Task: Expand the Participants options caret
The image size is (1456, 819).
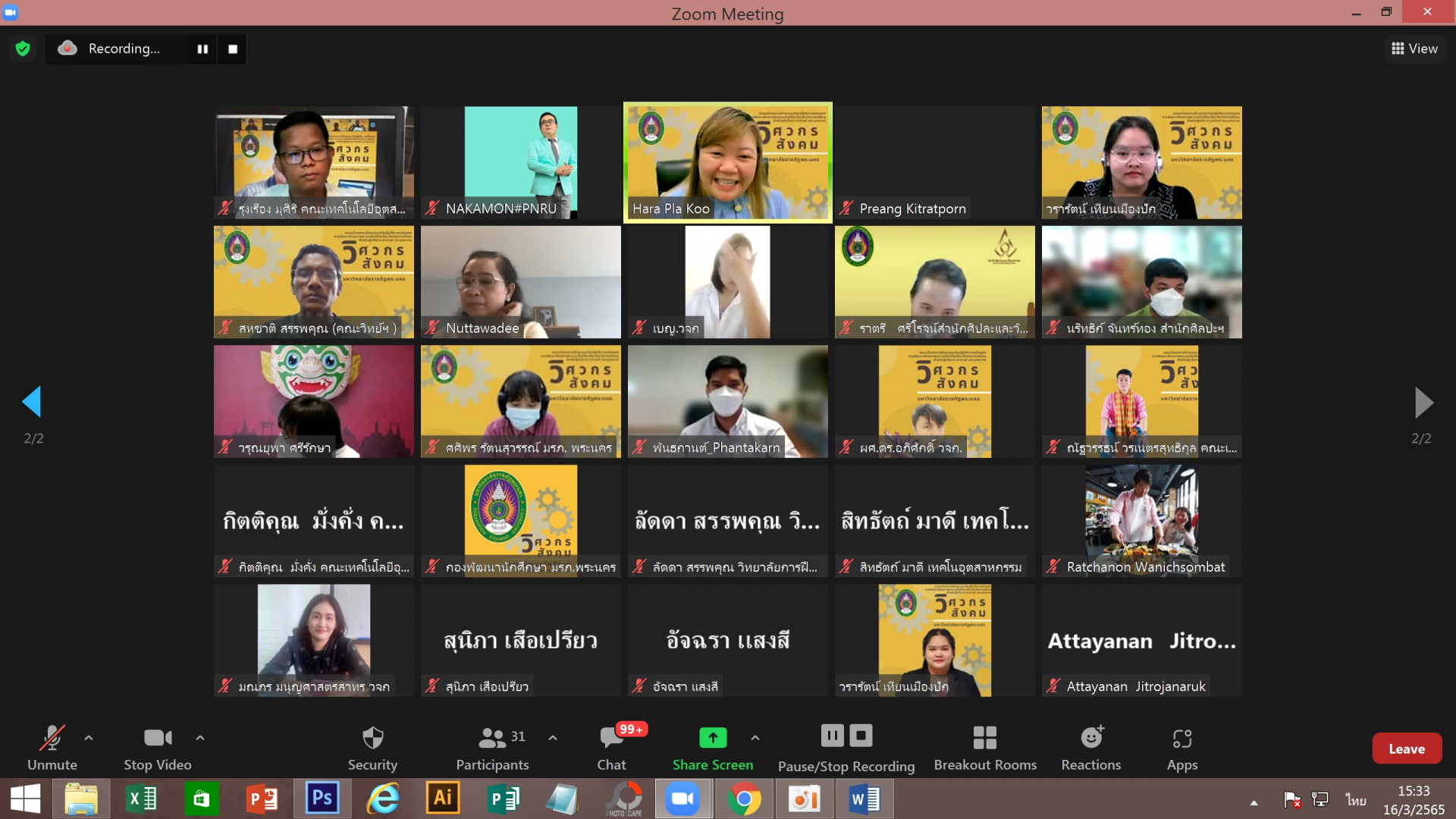Action: tap(553, 737)
